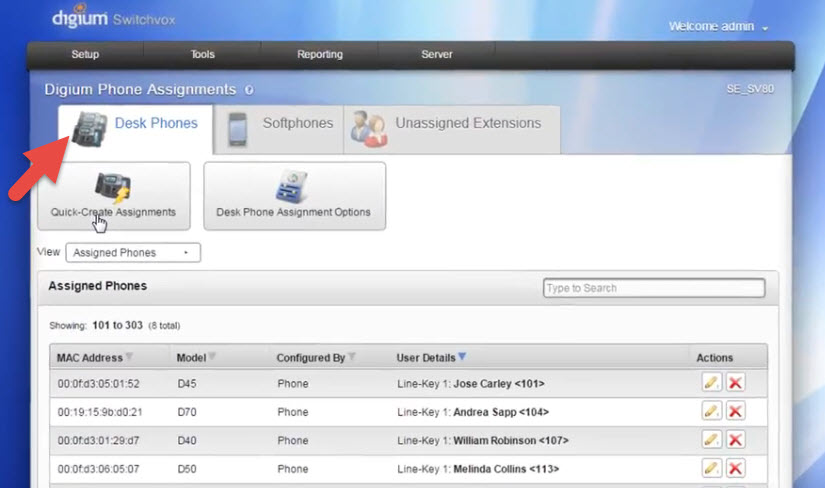Switch to the Softphones tab
Image resolution: width=825 pixels, height=488 pixels.
click(x=279, y=129)
